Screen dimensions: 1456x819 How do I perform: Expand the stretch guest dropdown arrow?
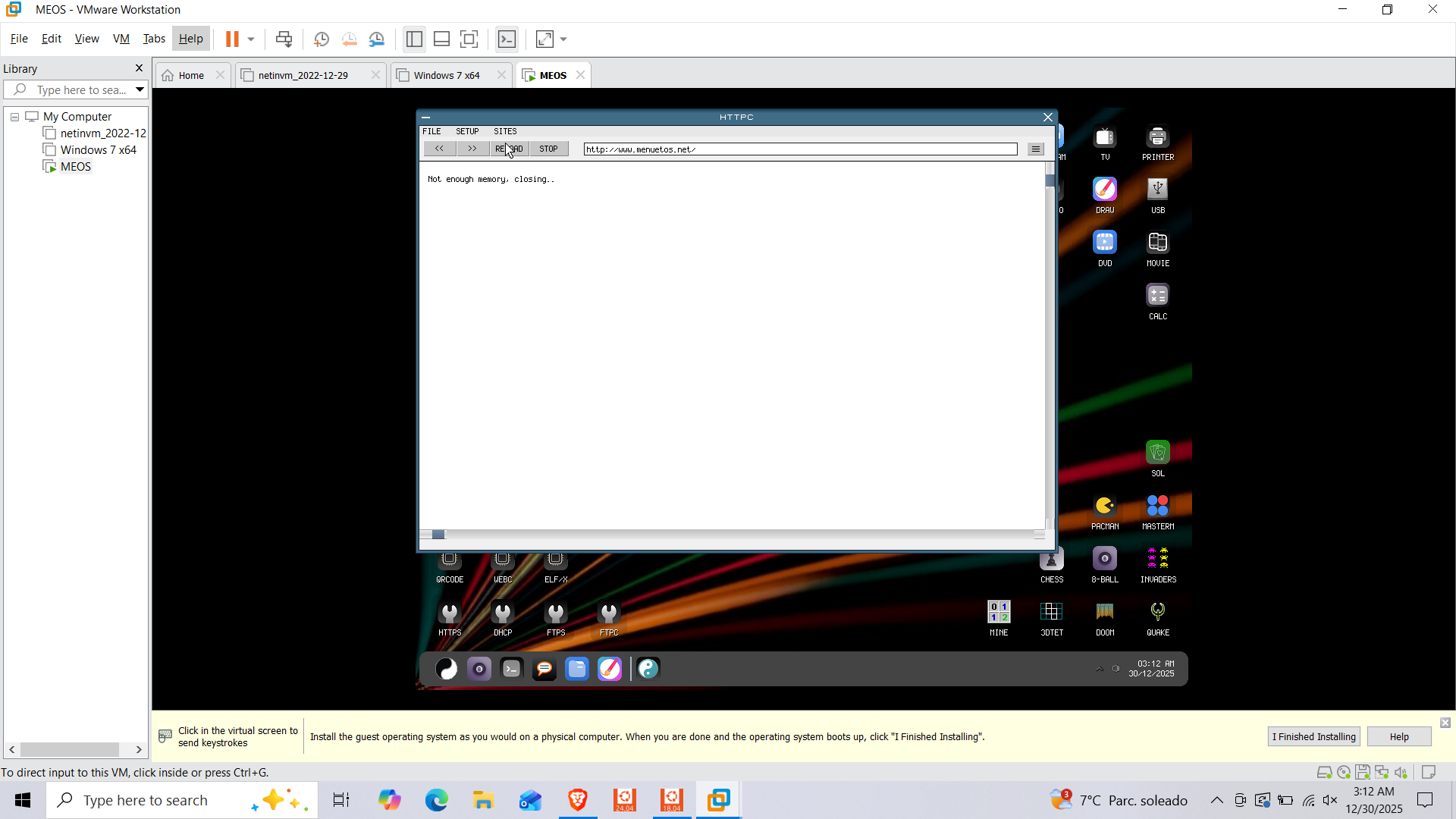(563, 39)
